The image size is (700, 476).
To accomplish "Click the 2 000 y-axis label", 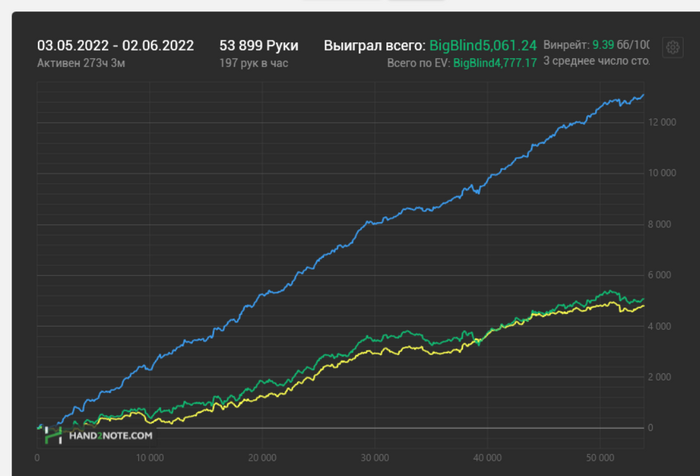I will pyautogui.click(x=659, y=377).
